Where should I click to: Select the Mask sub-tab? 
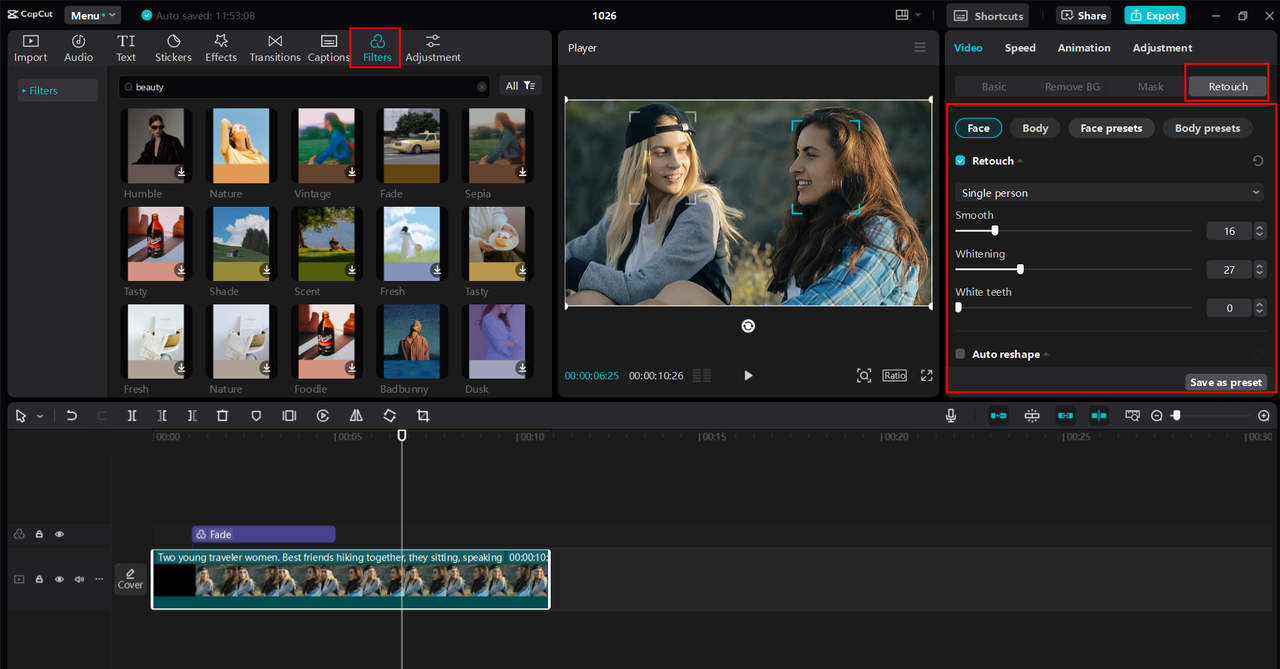[x=1151, y=87]
